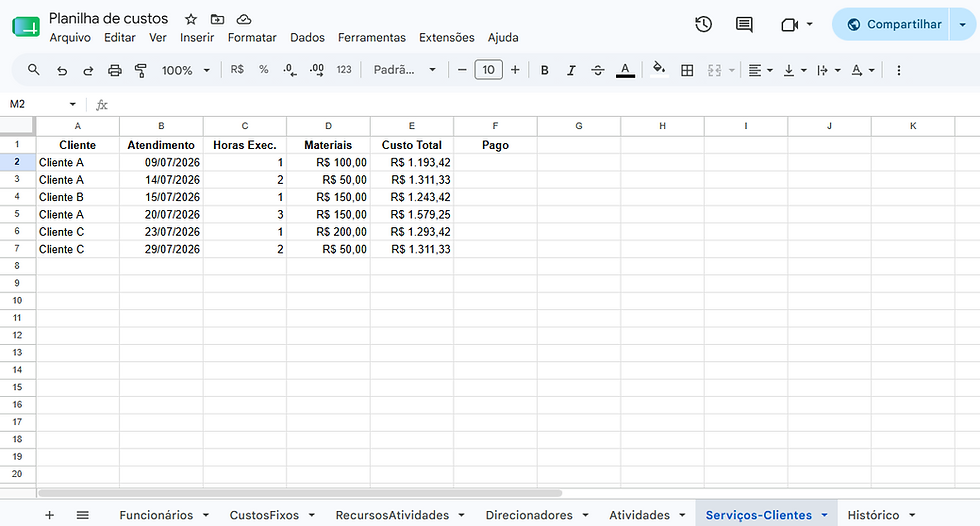Open the all sheets list icon
Image resolution: width=980 pixels, height=526 pixels.
(82, 515)
